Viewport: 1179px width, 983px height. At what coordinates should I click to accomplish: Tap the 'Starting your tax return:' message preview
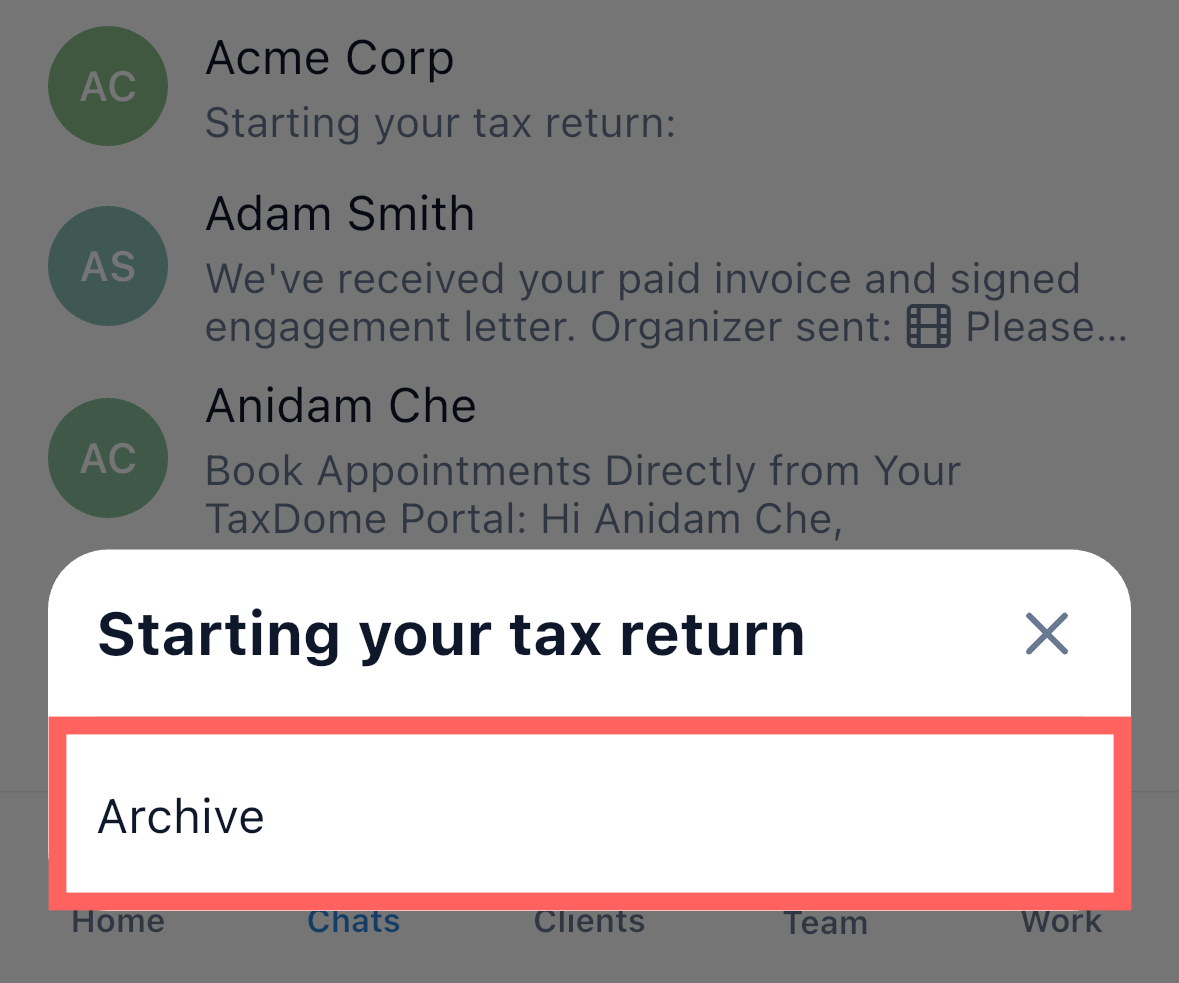pos(440,124)
